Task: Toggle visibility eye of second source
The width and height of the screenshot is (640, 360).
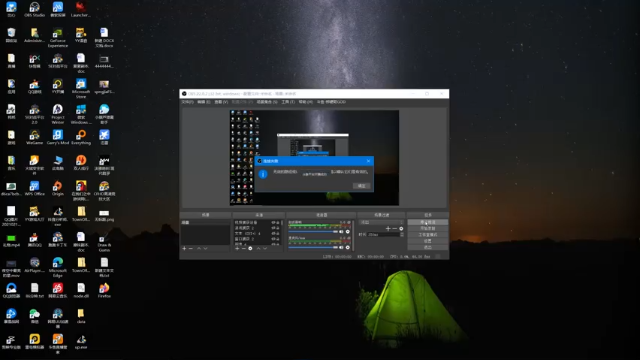Action: click(x=273, y=228)
